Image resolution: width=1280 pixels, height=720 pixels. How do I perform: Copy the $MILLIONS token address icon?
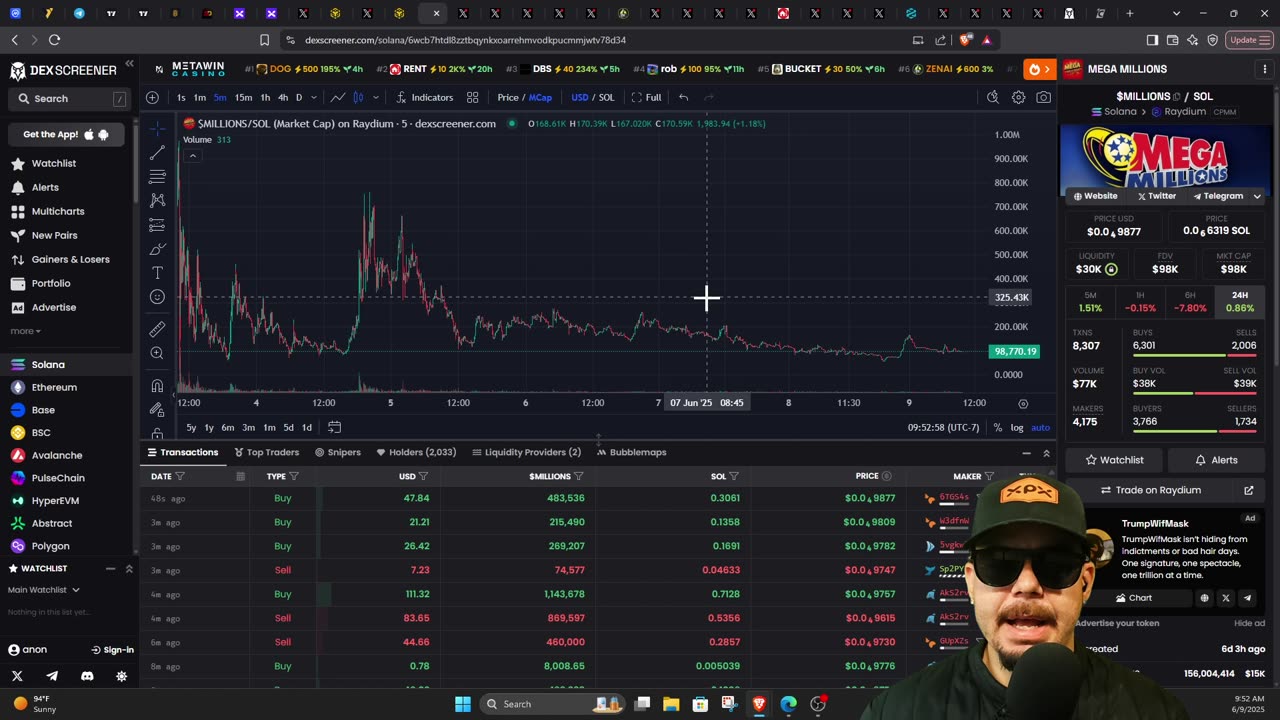click(1177, 97)
